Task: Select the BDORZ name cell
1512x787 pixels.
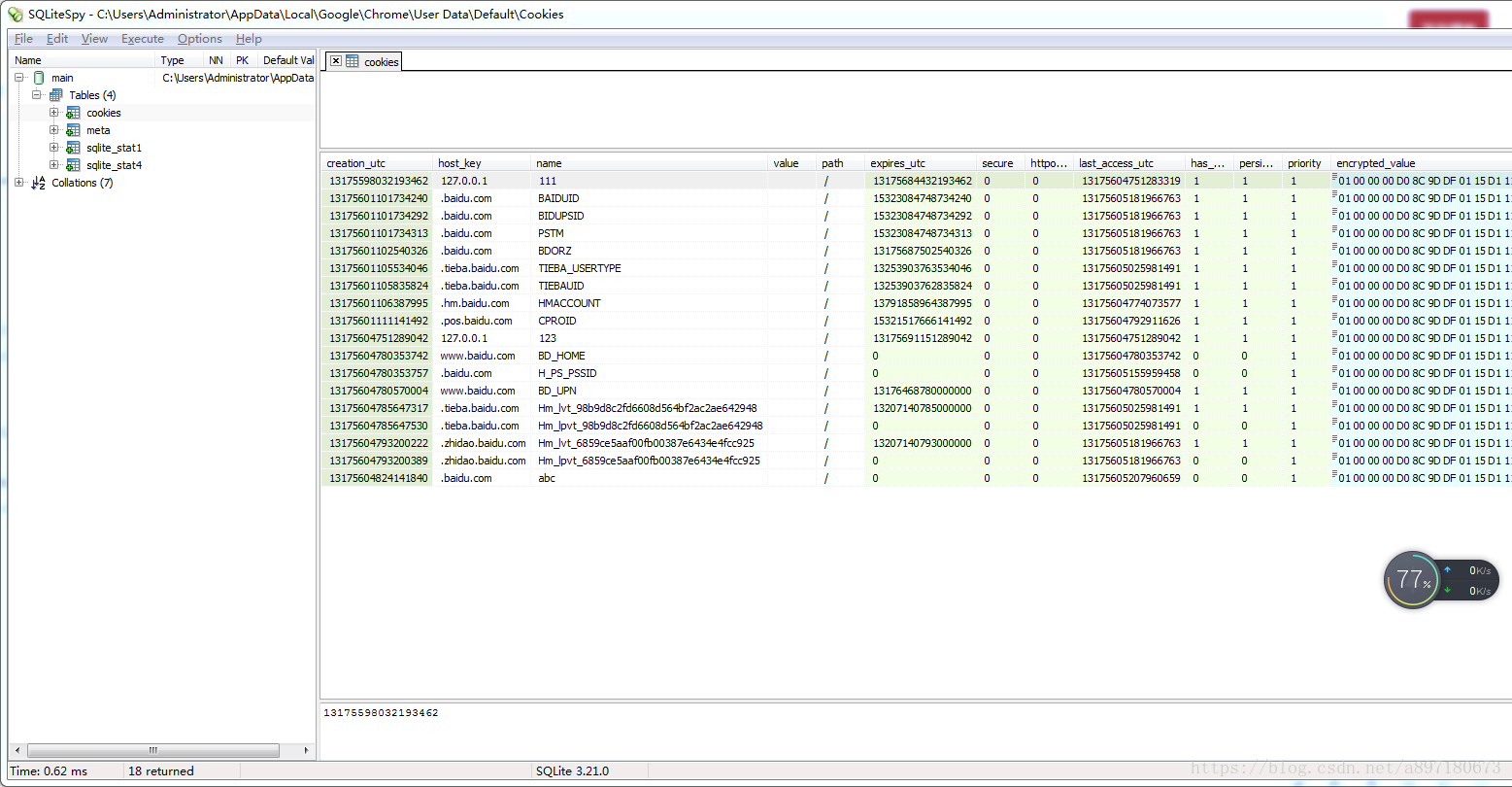Action: click(x=650, y=251)
